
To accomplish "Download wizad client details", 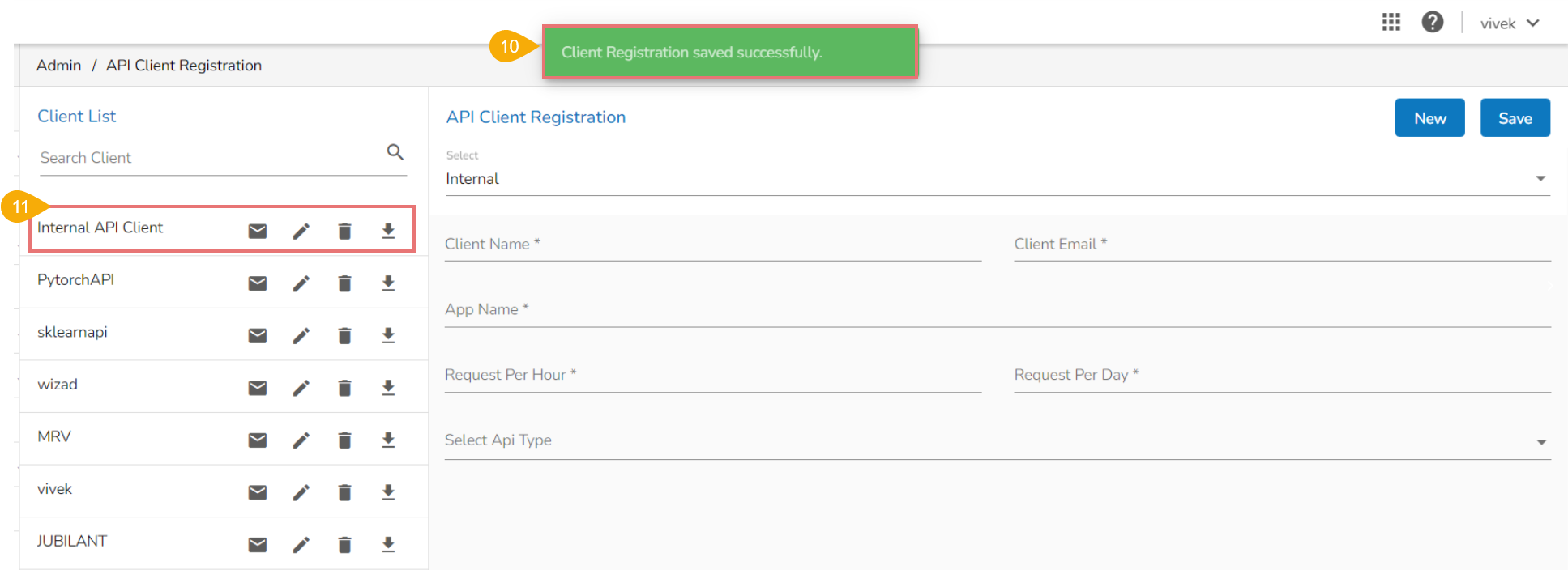I will click(388, 388).
